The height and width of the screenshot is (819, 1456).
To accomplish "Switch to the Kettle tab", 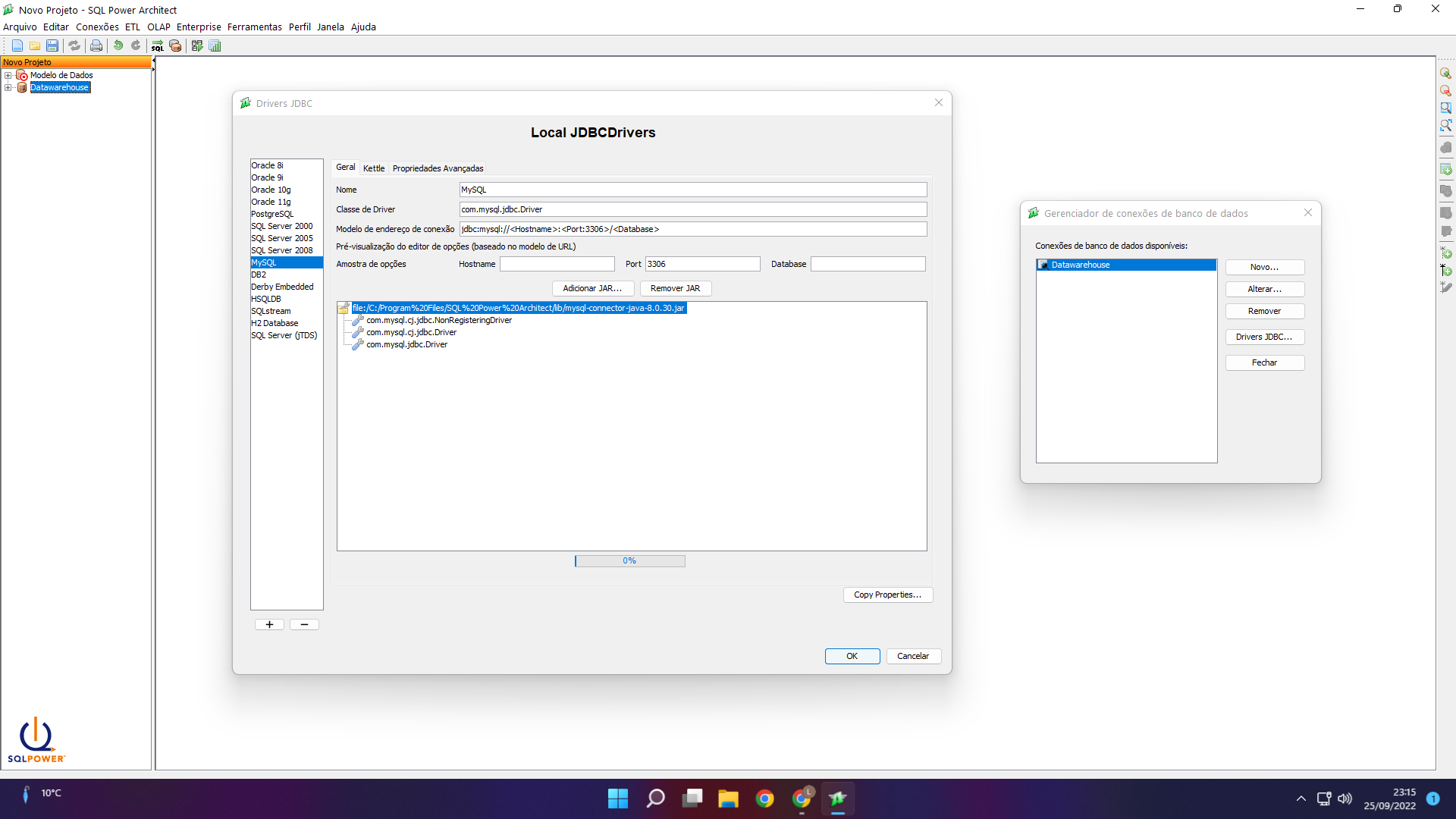I will [374, 168].
